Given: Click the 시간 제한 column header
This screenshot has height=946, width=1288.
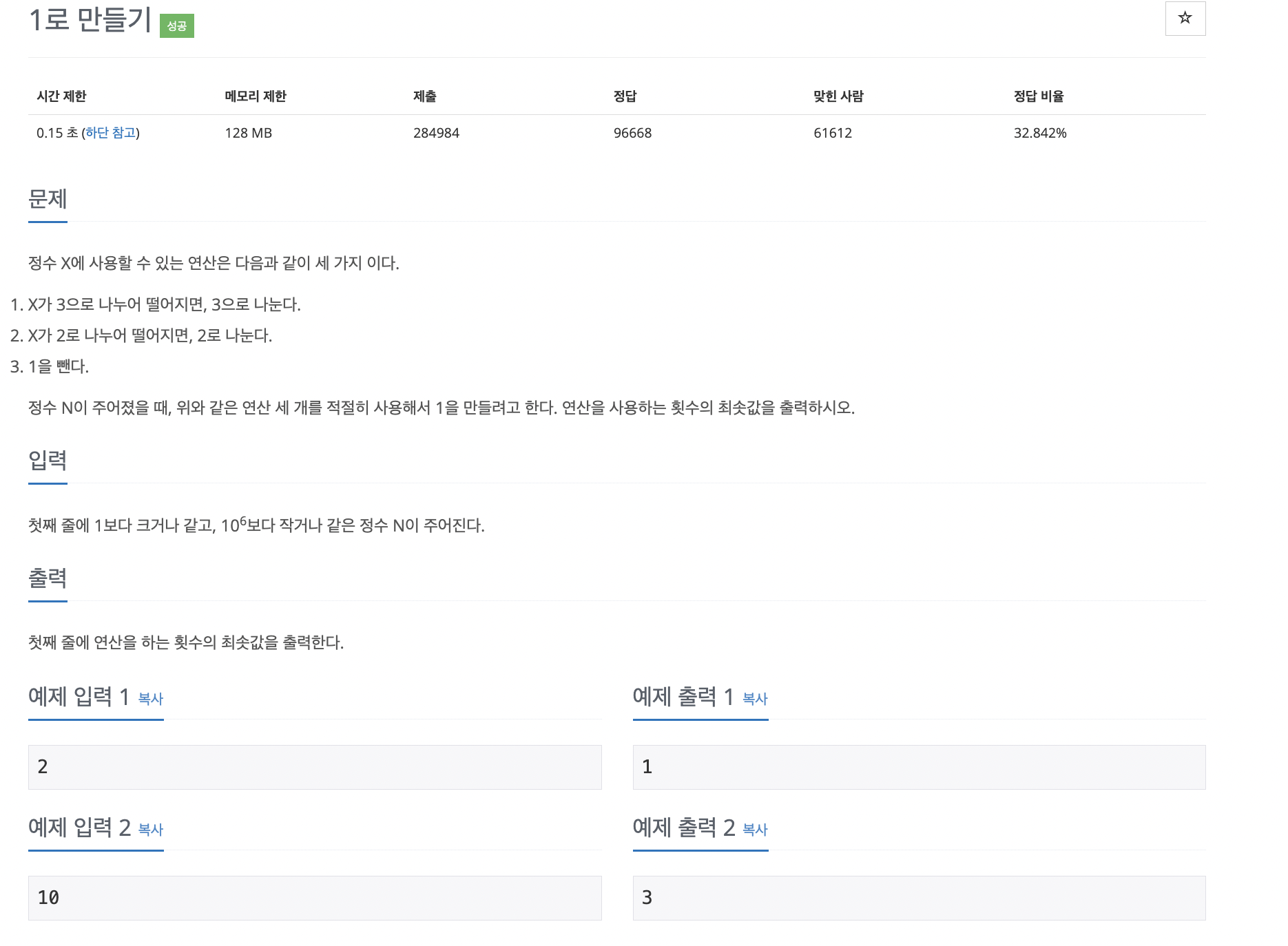Looking at the screenshot, I should pyautogui.click(x=62, y=96).
